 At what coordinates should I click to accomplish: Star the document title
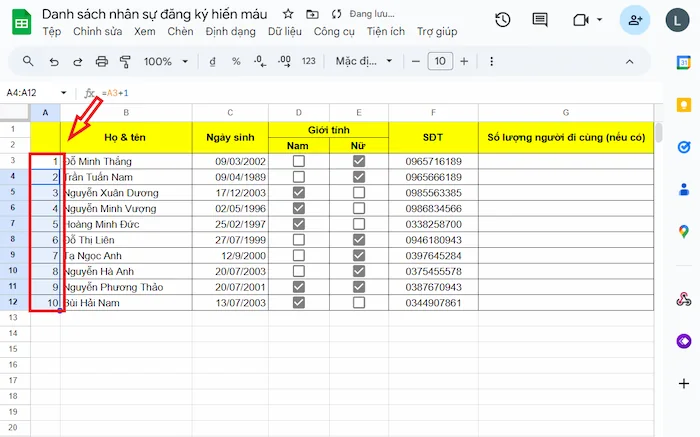[x=288, y=14]
